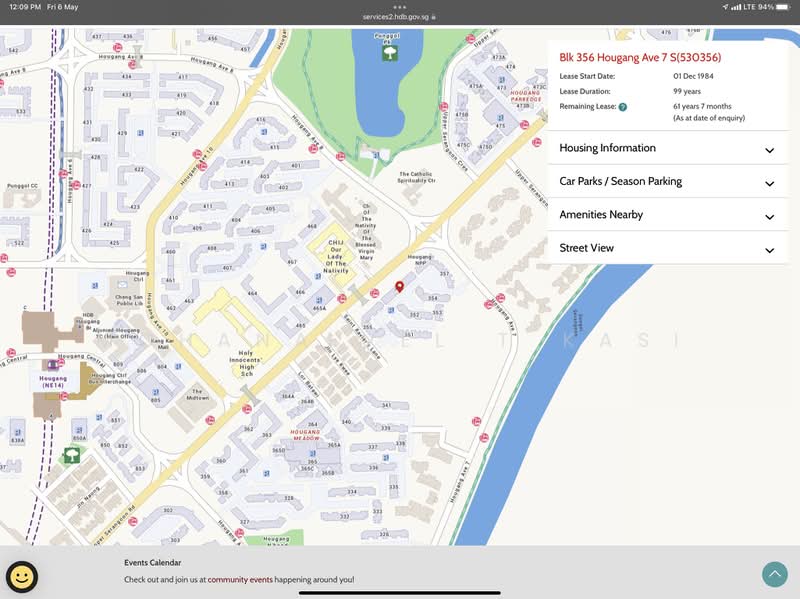Select The Midtown label on the map
The height and width of the screenshot is (599, 800).
tap(197, 394)
